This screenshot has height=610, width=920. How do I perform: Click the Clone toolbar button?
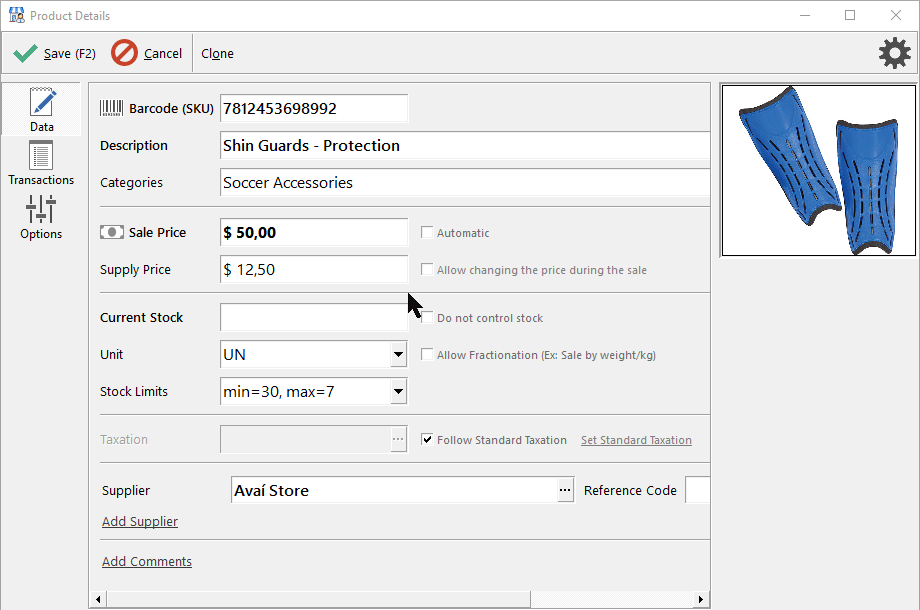click(x=217, y=53)
